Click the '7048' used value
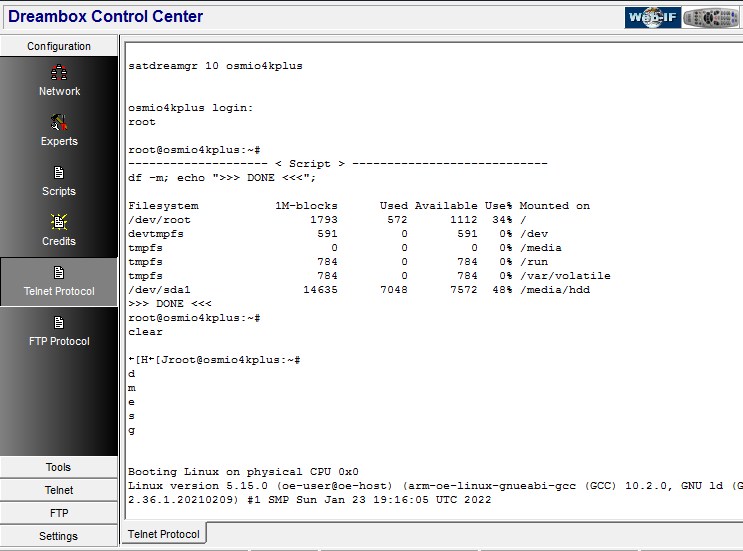Screen dimensions: 743x551 pyautogui.click(x=393, y=289)
